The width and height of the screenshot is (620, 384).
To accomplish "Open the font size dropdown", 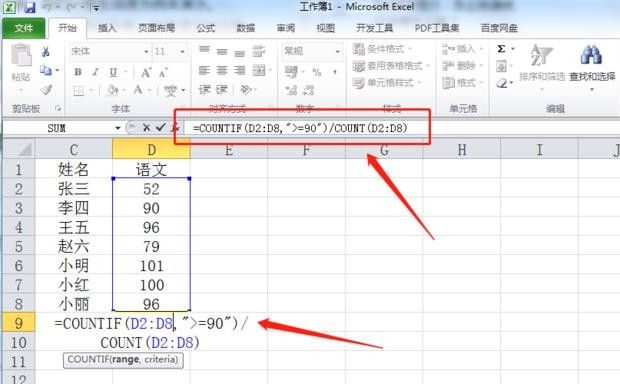I will (x=182, y=52).
